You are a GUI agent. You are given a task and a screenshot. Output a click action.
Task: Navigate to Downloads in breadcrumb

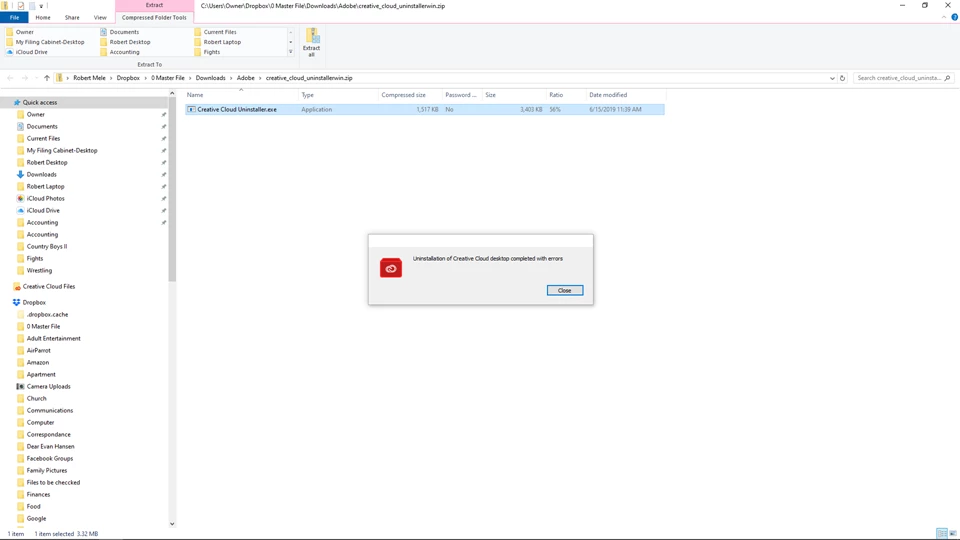[211, 78]
